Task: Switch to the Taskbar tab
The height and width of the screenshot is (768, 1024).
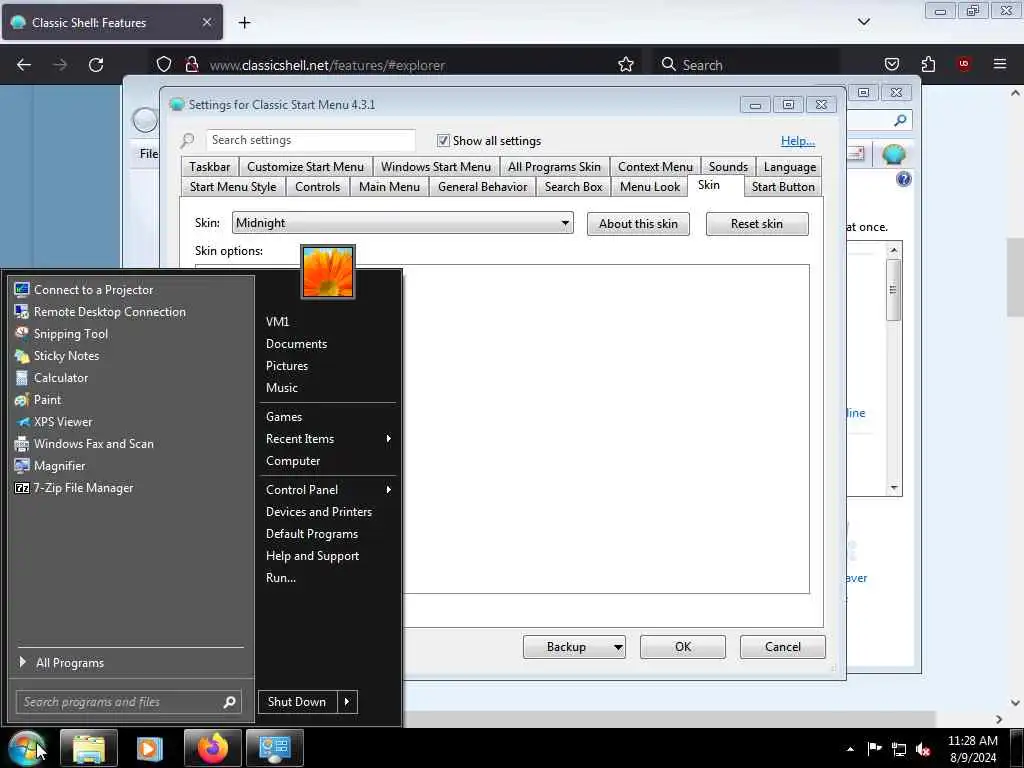Action: pos(210,167)
